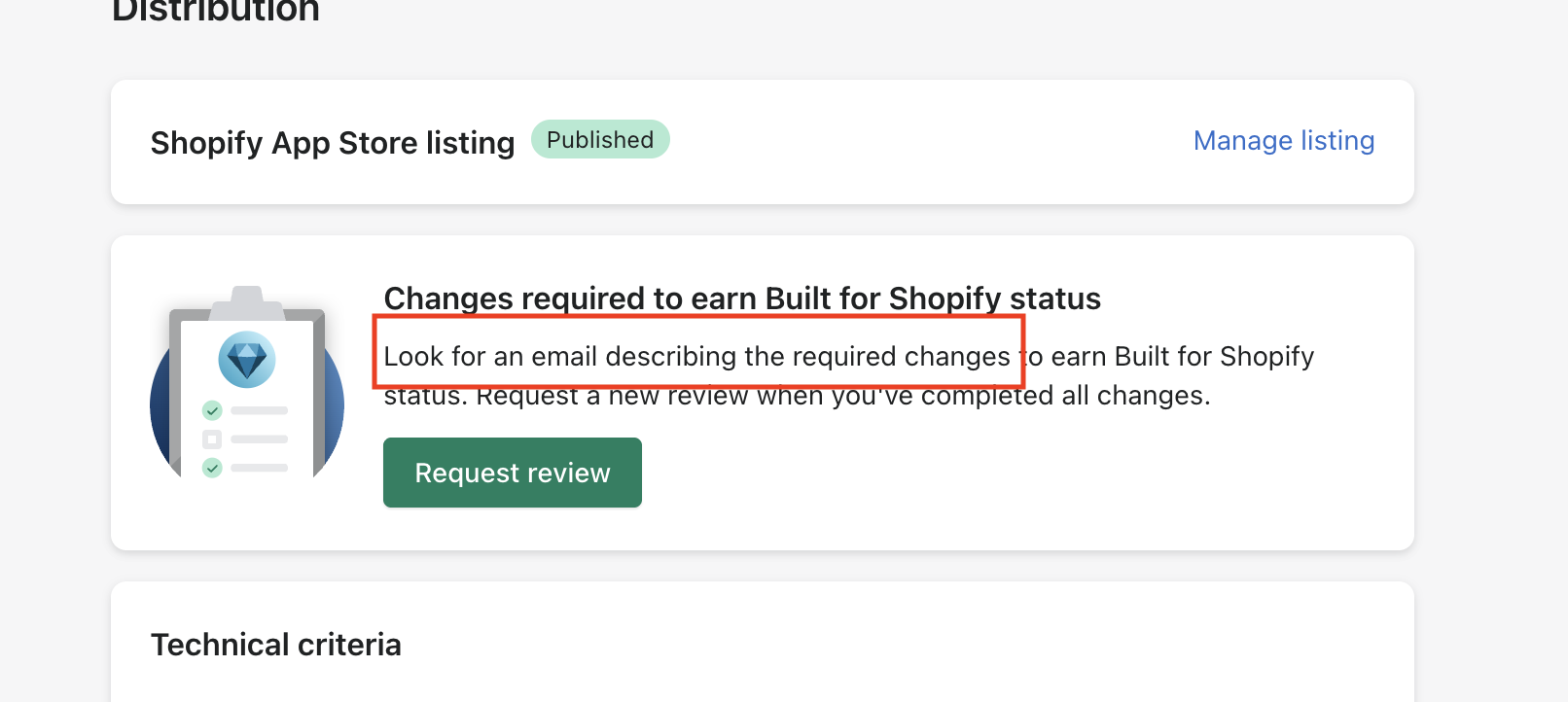Image resolution: width=1568 pixels, height=702 pixels.
Task: Click the Distribution page heading
Action: pos(216,12)
